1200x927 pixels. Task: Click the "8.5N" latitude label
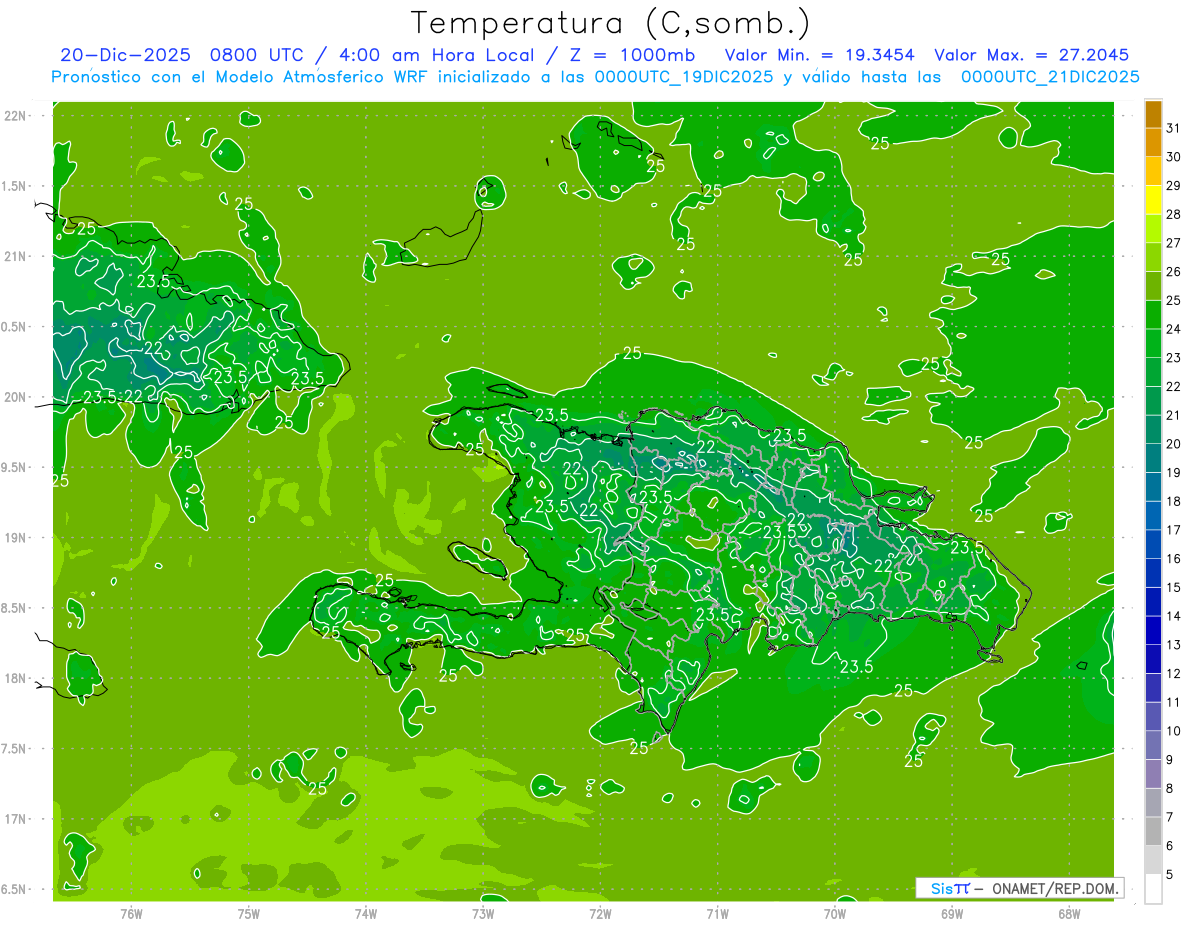[15, 608]
